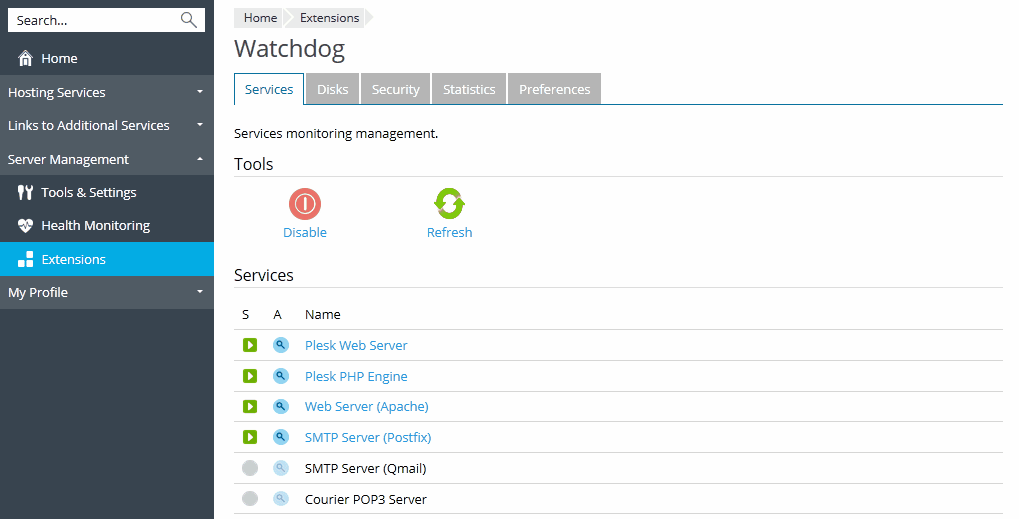Click the Home house icon in sidebar

click(x=26, y=59)
